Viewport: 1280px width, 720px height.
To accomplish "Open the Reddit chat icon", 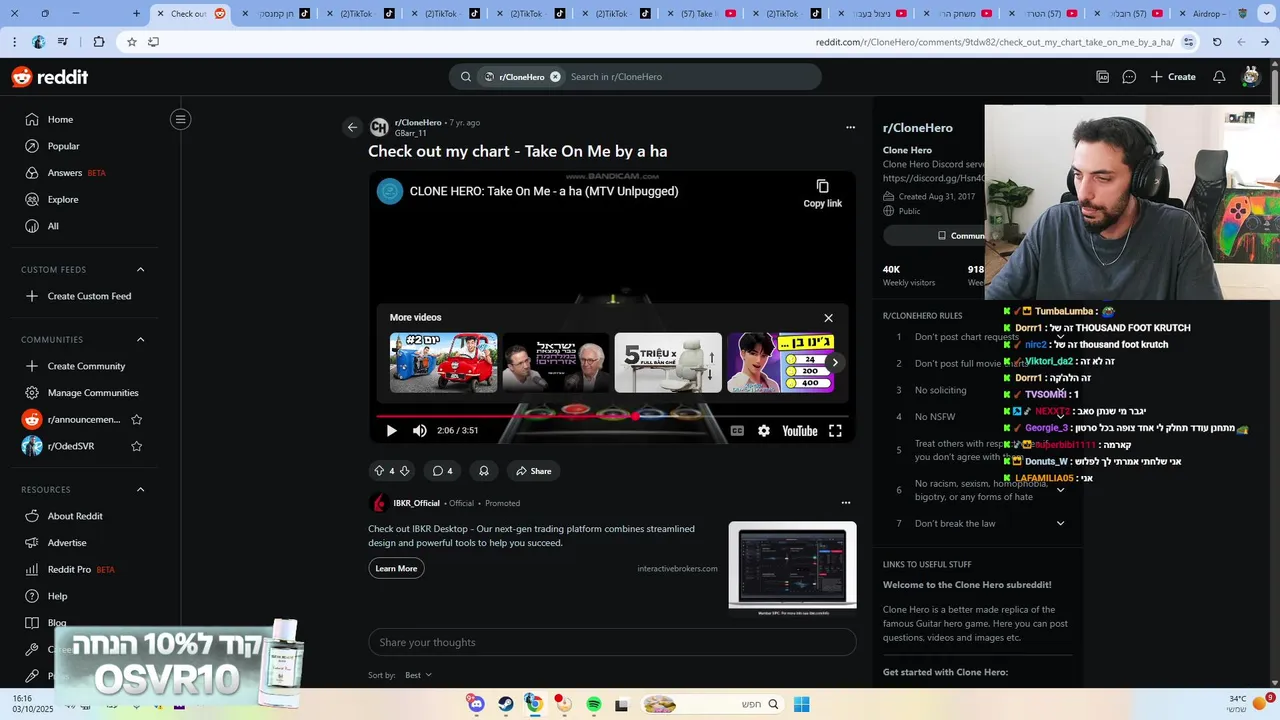I will (1129, 77).
